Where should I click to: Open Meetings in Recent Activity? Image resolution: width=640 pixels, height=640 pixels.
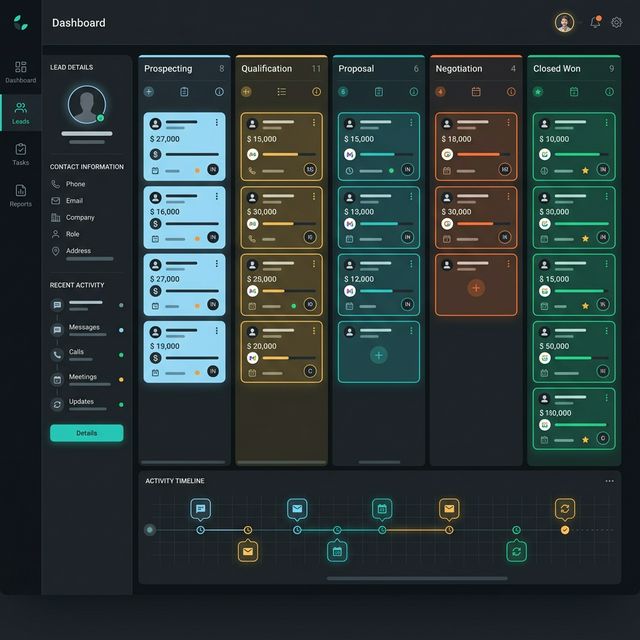tap(87, 380)
